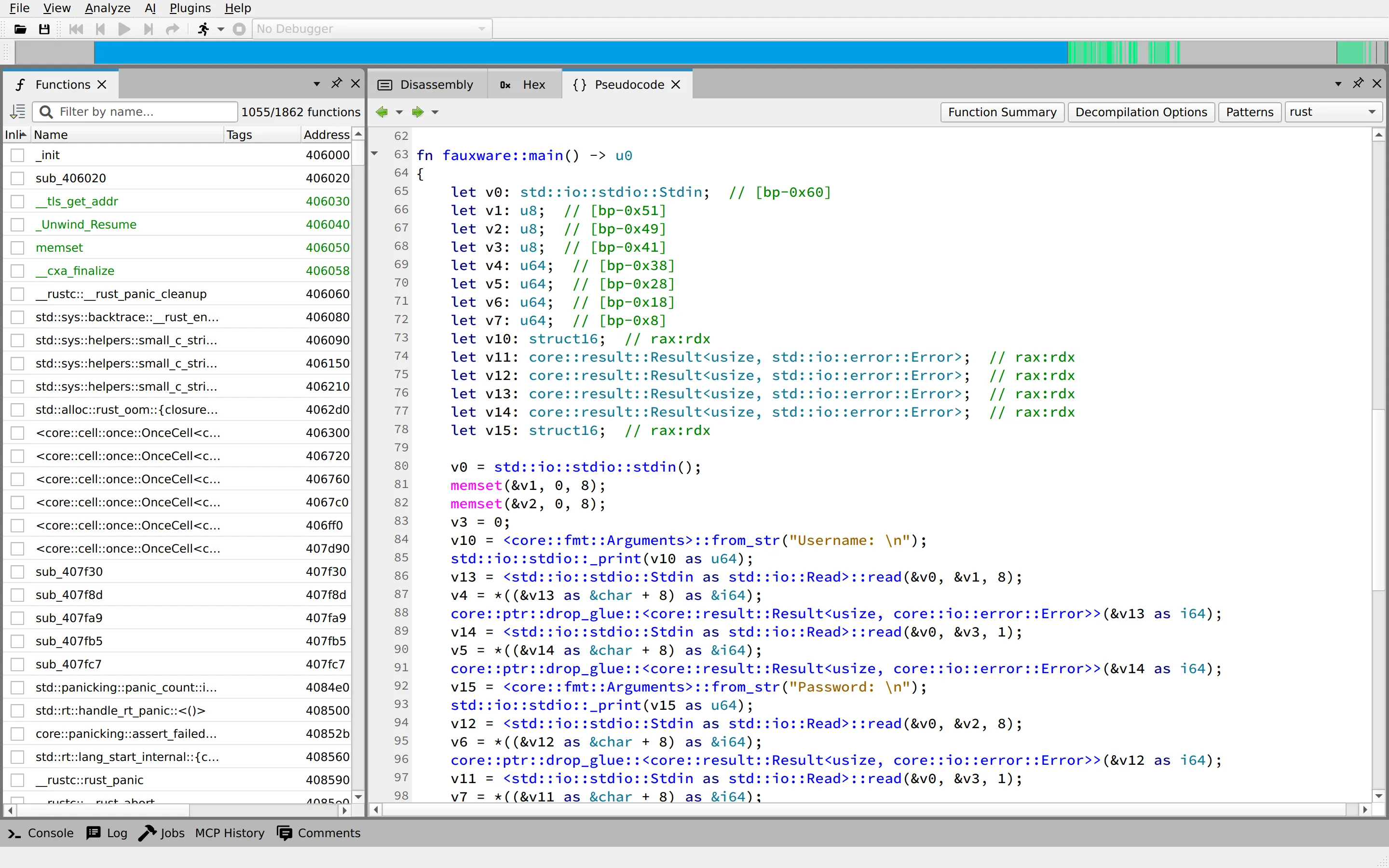Toggle inline checkbox for _init
This screenshot has width=1389, height=868.
click(x=18, y=155)
